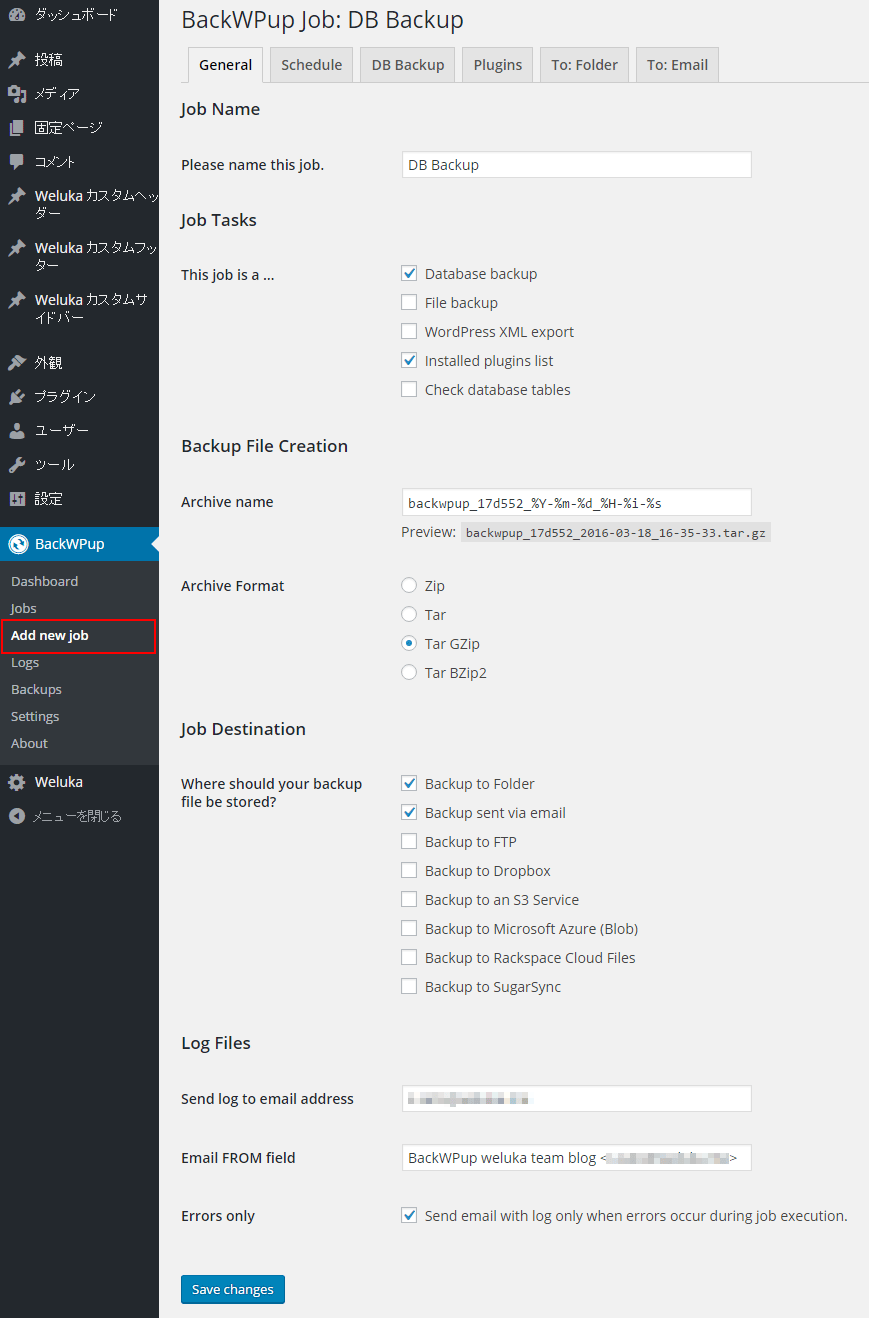Toggle the Errors only email checkbox
Viewport: 869px width, 1318px height.
pos(409,1215)
